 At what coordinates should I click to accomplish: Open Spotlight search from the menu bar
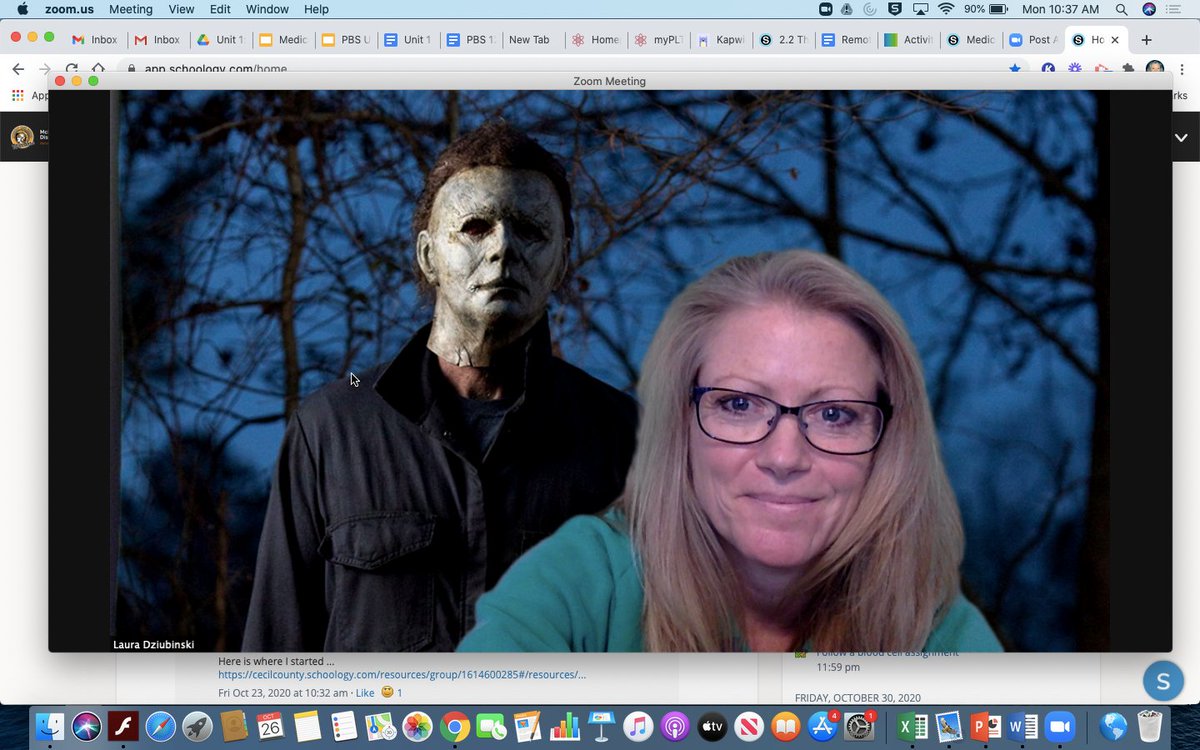1120,9
